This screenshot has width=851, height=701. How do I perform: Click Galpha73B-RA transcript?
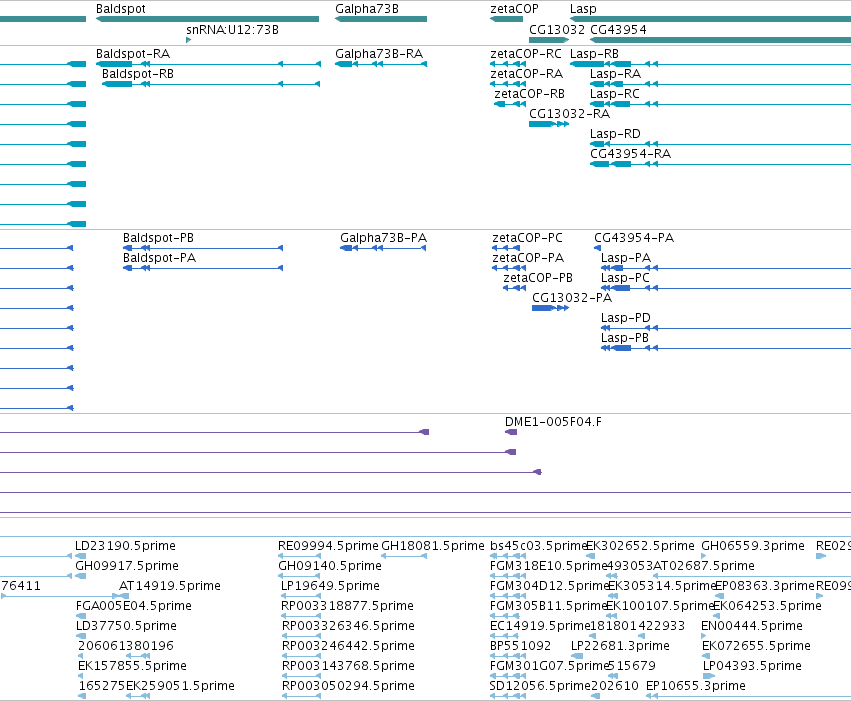381,64
